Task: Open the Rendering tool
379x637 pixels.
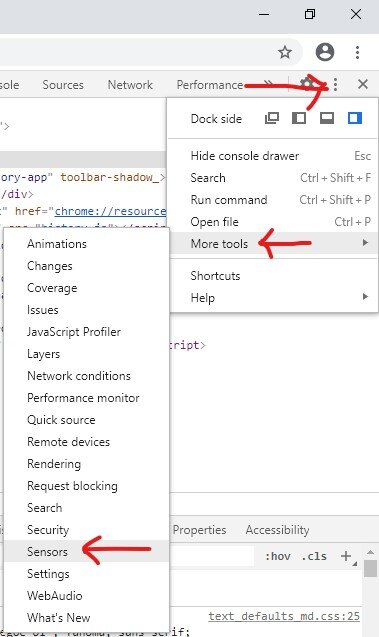Action: point(86,464)
